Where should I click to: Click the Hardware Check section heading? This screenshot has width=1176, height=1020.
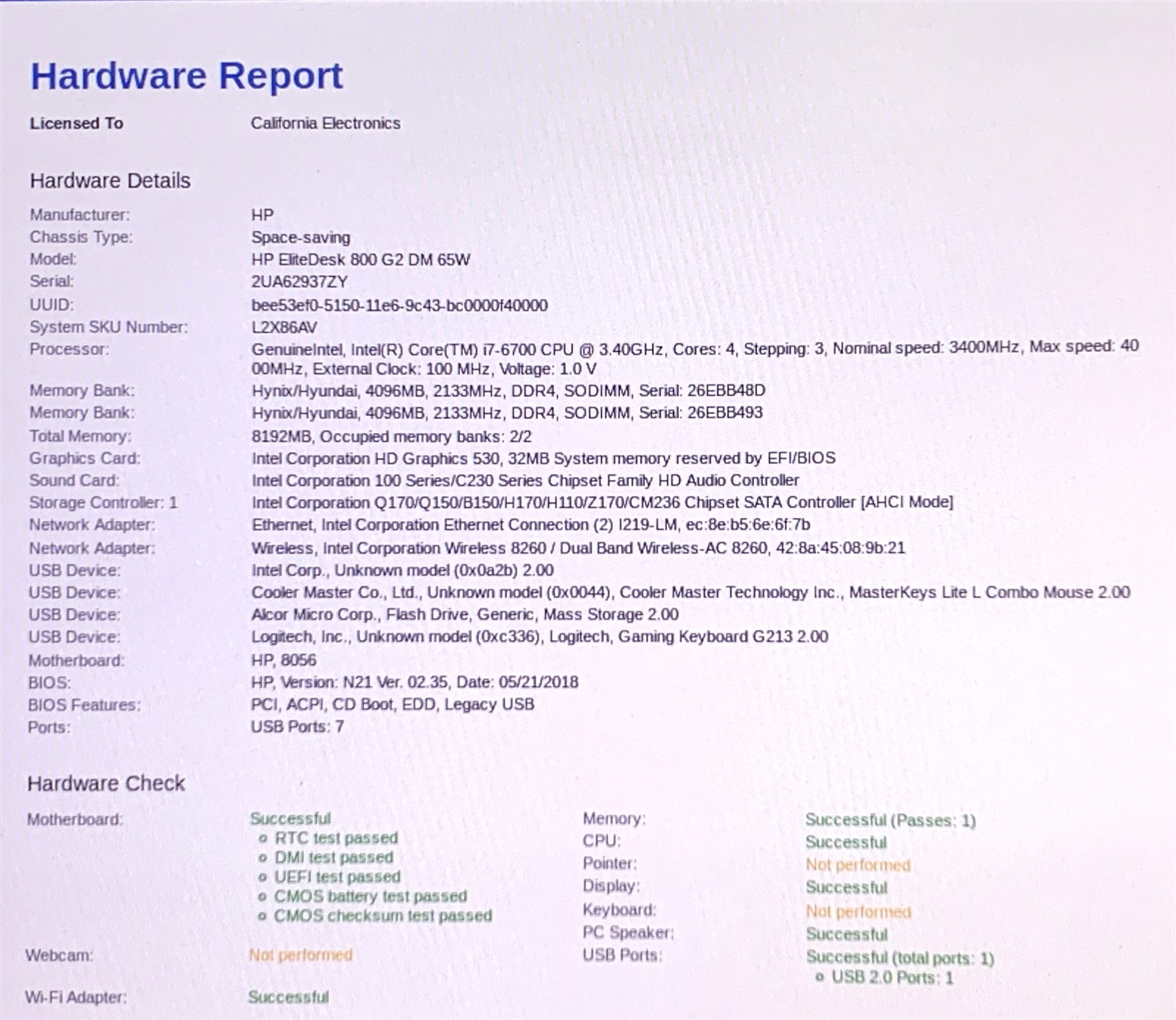coord(106,783)
